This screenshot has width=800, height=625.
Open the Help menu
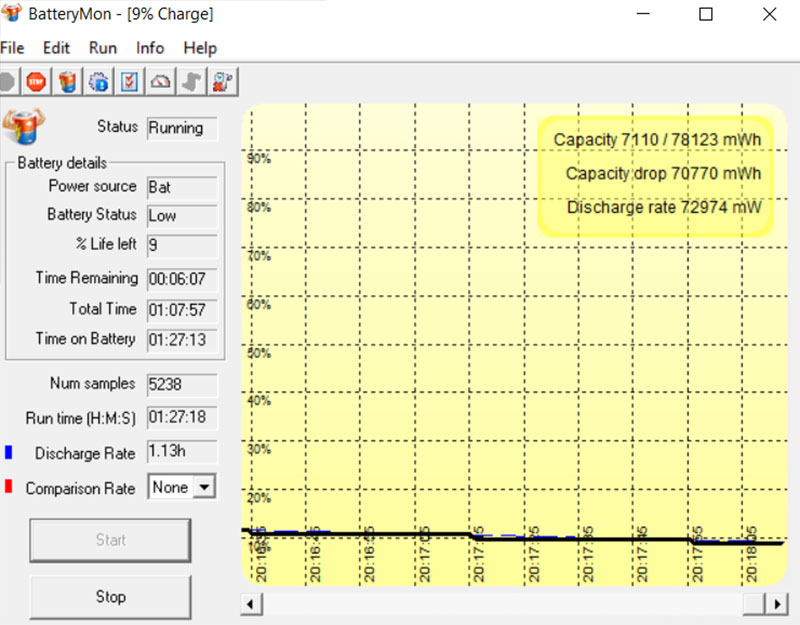[x=200, y=48]
